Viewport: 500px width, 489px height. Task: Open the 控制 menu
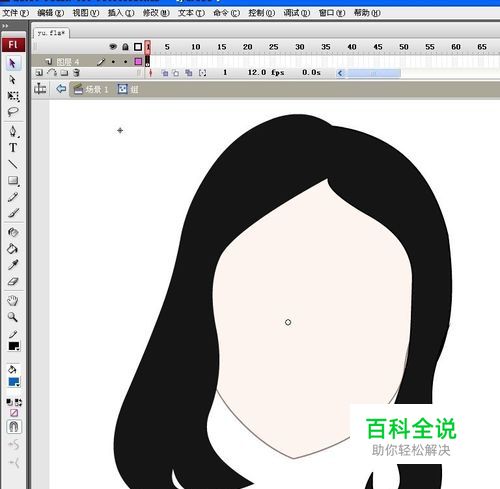pos(262,13)
